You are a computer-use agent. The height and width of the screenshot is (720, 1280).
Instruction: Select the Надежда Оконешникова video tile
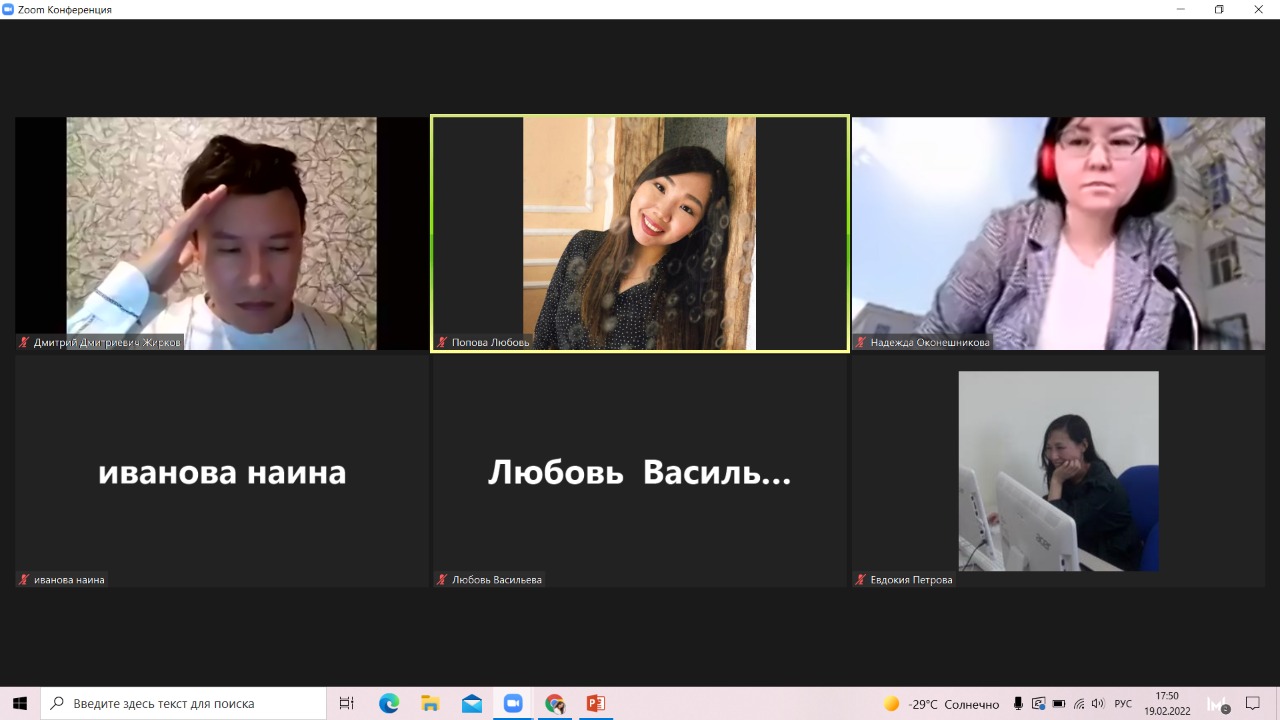1058,233
